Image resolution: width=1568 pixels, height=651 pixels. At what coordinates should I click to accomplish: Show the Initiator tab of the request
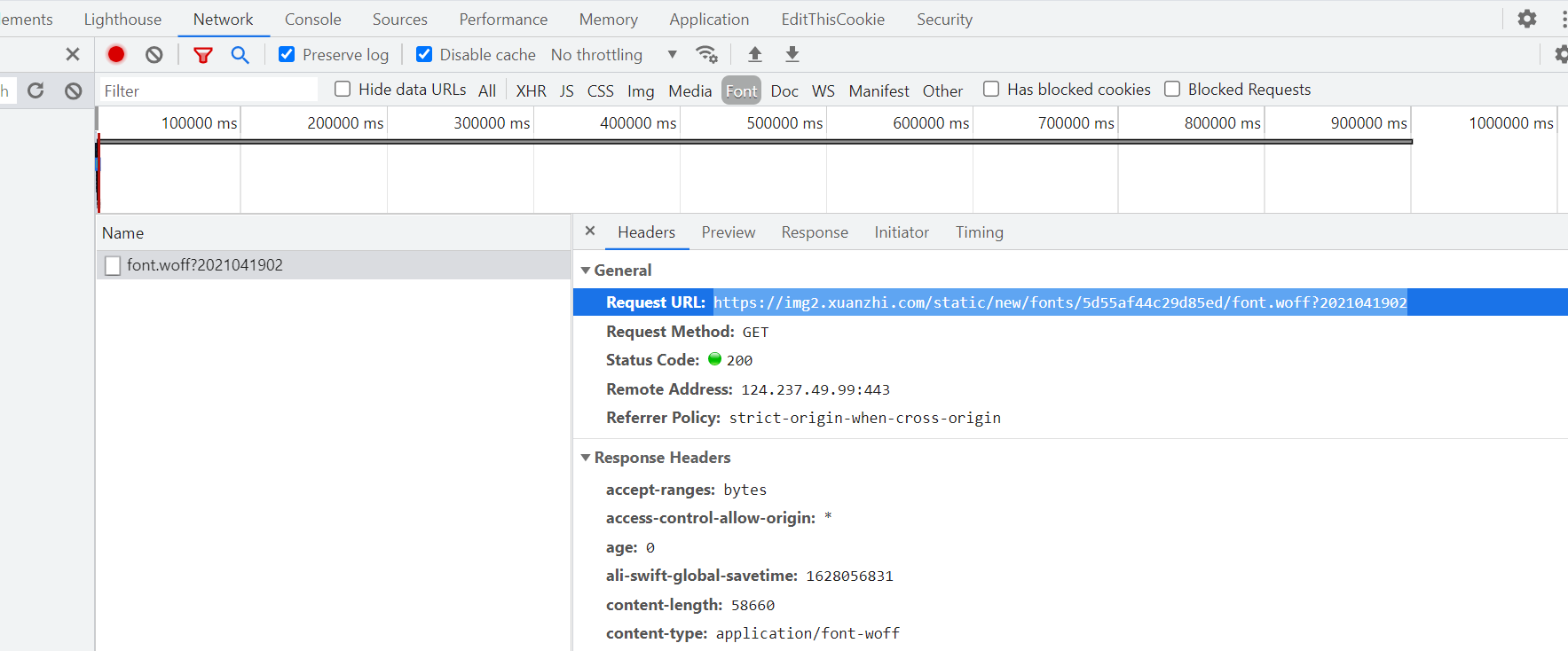coord(902,232)
